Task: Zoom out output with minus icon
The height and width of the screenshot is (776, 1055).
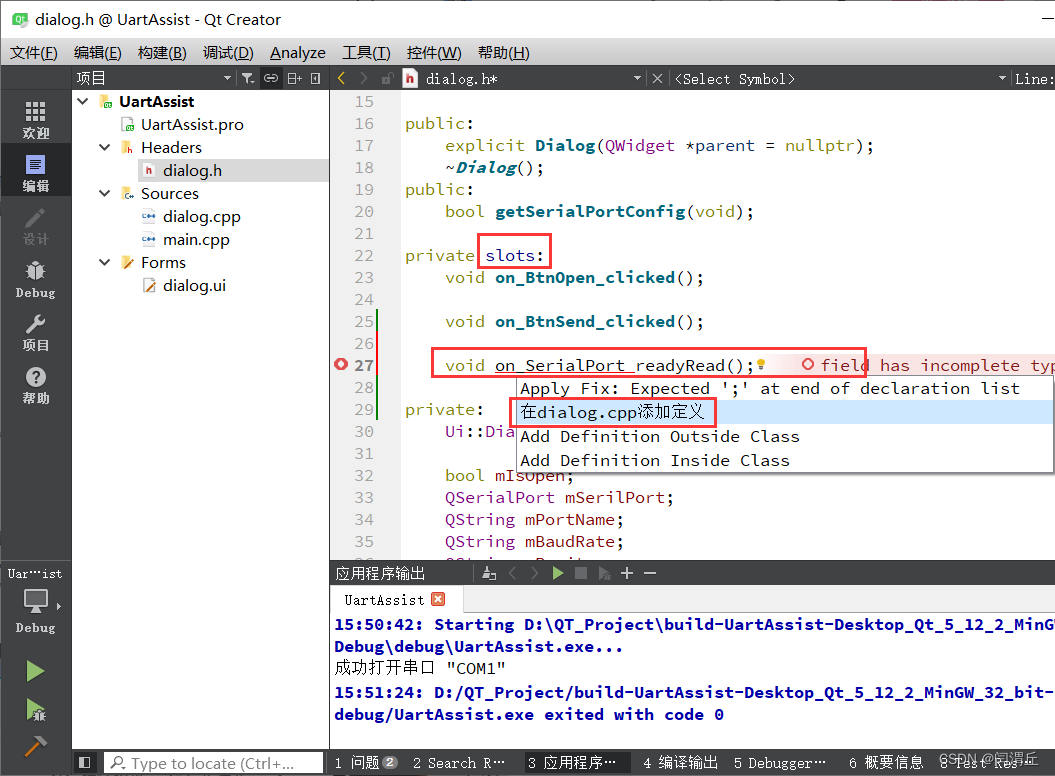Action: pos(650,573)
